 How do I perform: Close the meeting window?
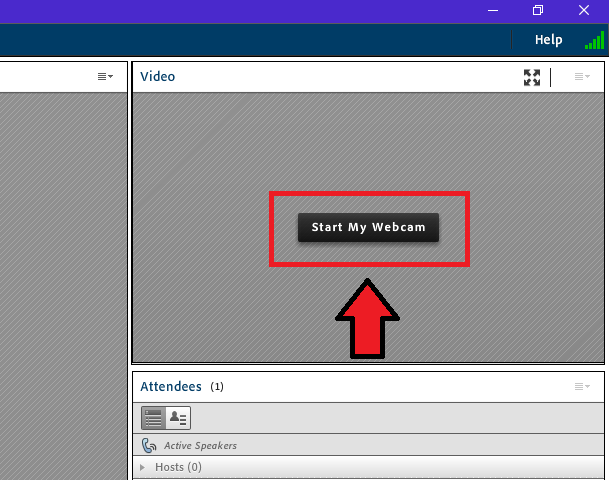pyautogui.click(x=584, y=10)
